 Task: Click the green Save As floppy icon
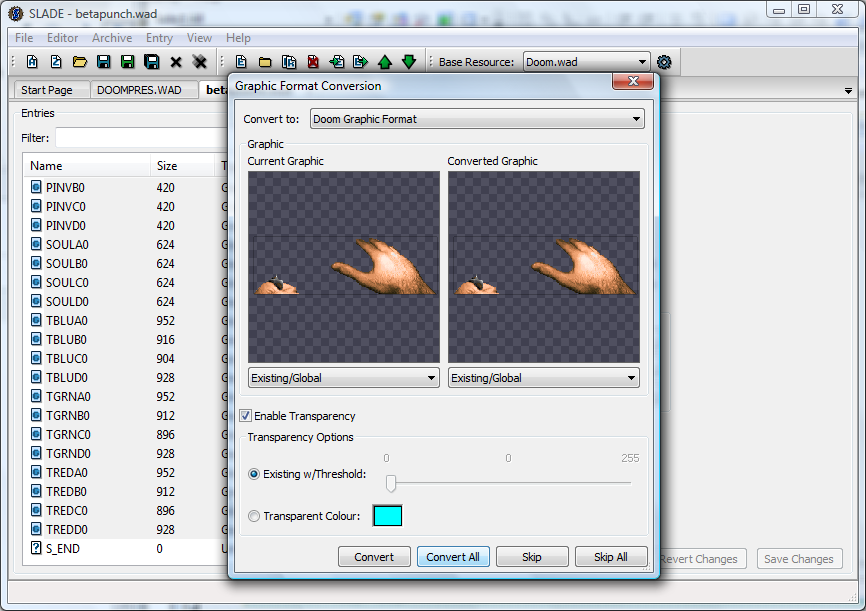pyautogui.click(x=128, y=62)
